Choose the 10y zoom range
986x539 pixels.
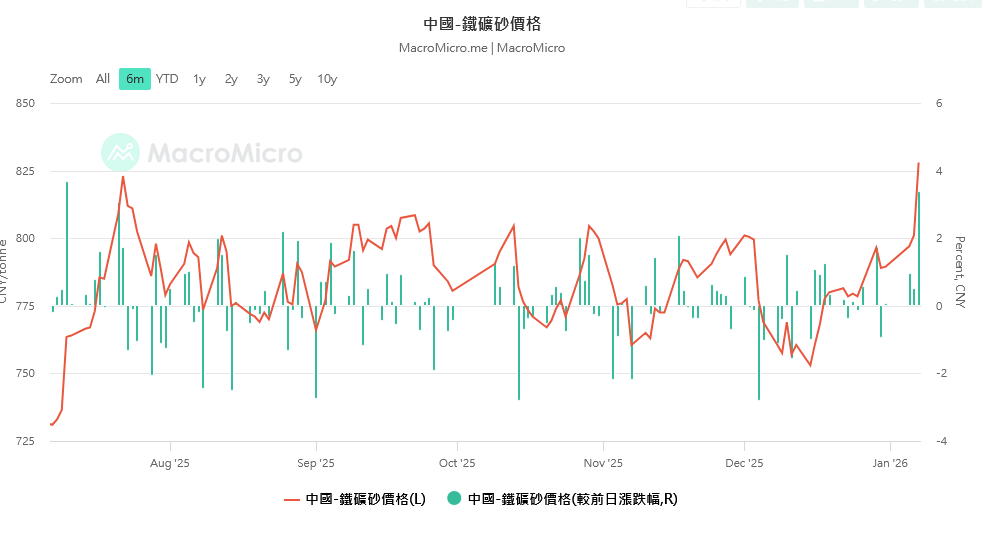pos(327,79)
